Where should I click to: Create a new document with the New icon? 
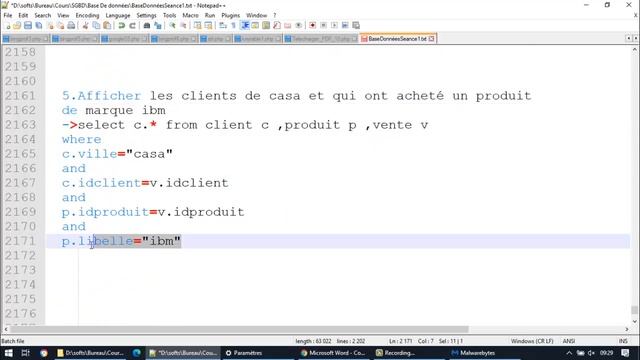click(7, 25)
